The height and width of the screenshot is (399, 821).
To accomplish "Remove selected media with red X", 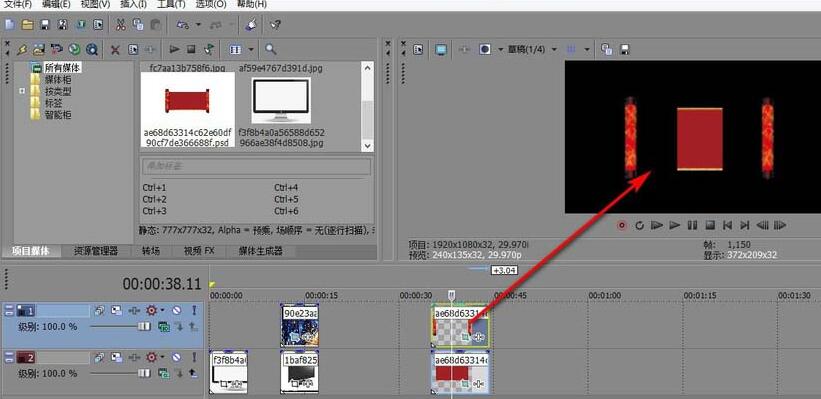I will (x=115, y=50).
